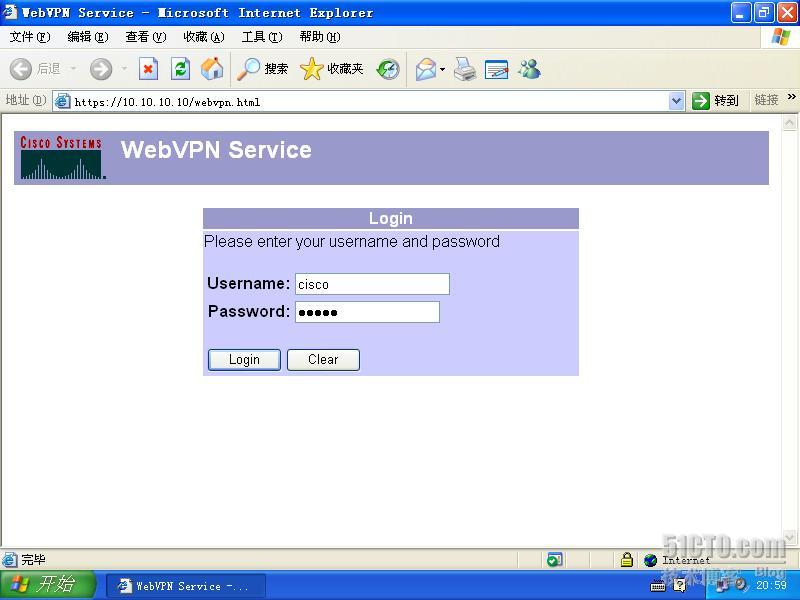The height and width of the screenshot is (600, 800).
Task: Stop page loading with the red X icon
Action: pos(148,69)
